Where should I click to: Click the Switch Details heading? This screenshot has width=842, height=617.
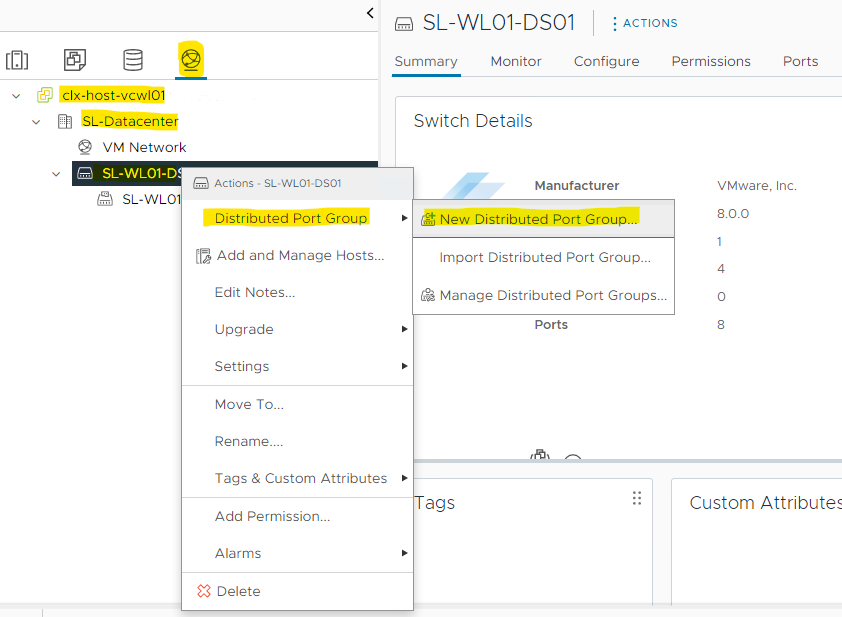coord(473,121)
